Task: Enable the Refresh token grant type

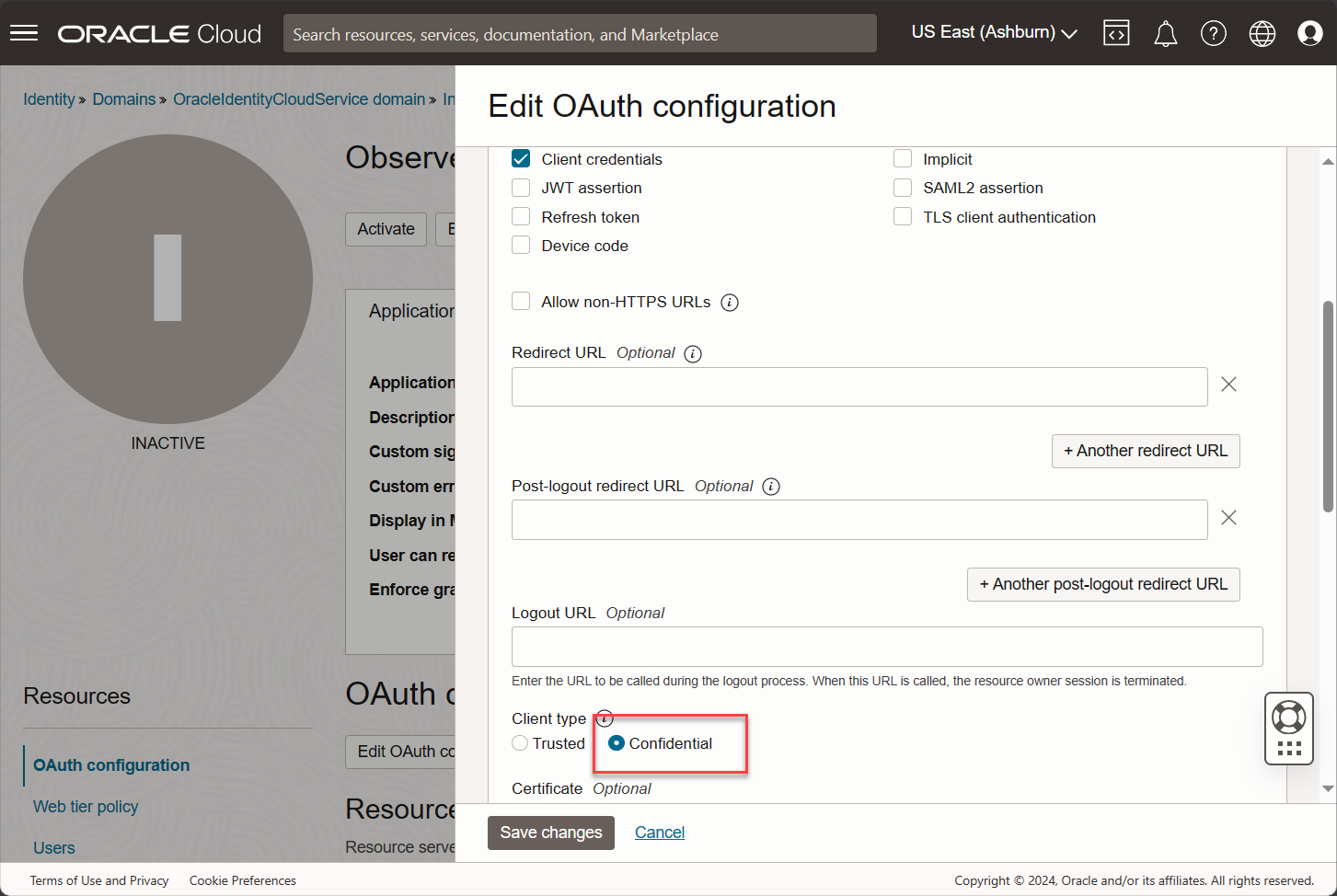Action: pyautogui.click(x=521, y=217)
